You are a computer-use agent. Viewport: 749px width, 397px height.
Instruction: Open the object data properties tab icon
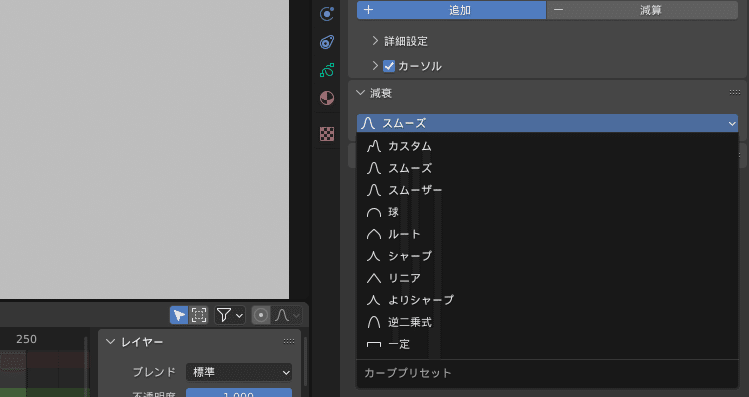(327, 71)
